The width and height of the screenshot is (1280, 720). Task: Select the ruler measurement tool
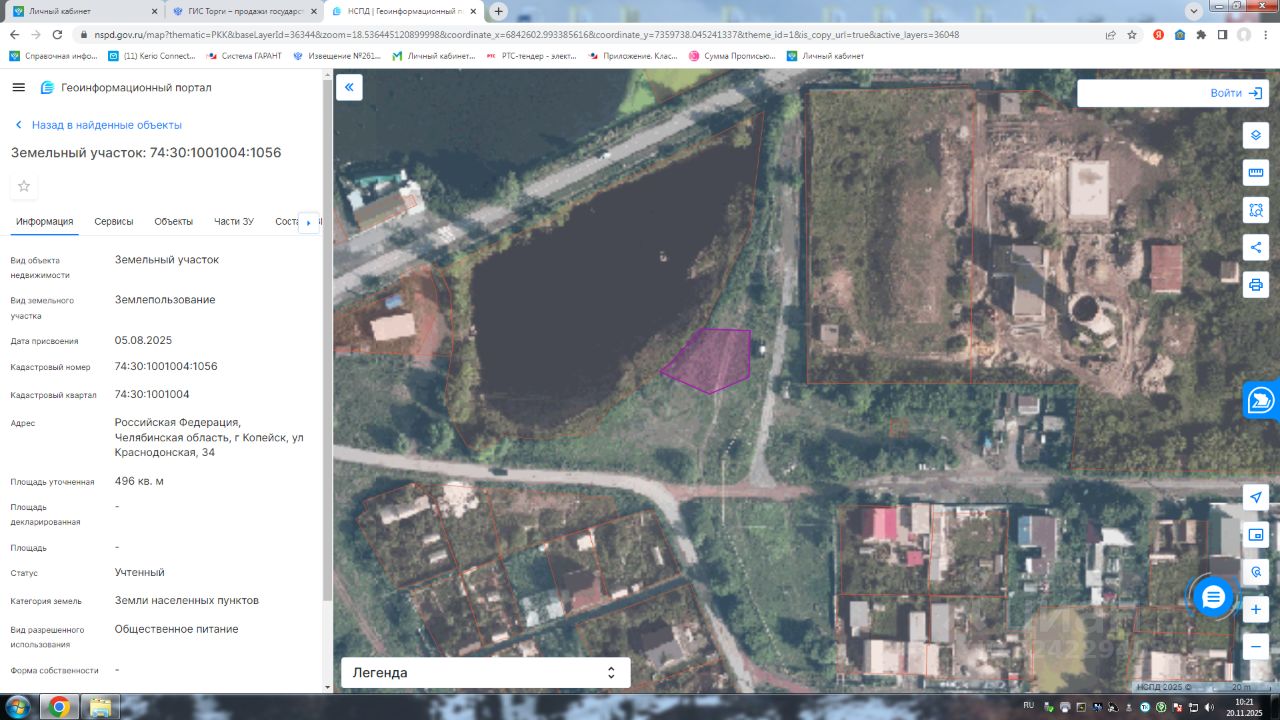1256,172
